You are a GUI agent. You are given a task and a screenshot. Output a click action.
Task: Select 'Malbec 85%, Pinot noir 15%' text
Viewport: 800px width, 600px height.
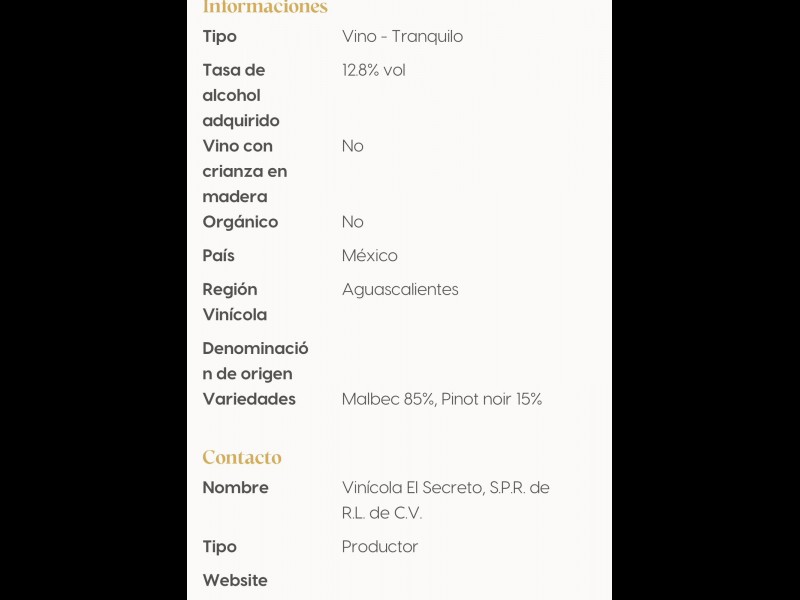tap(442, 399)
